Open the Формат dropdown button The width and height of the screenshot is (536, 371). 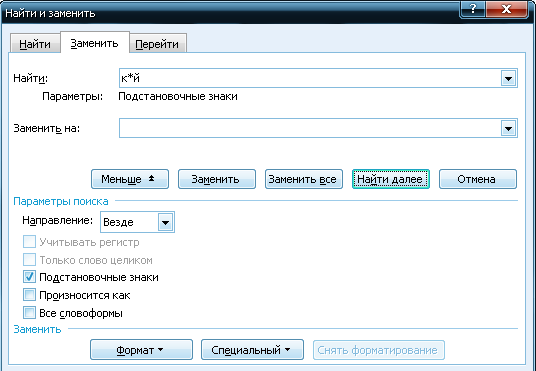142,349
